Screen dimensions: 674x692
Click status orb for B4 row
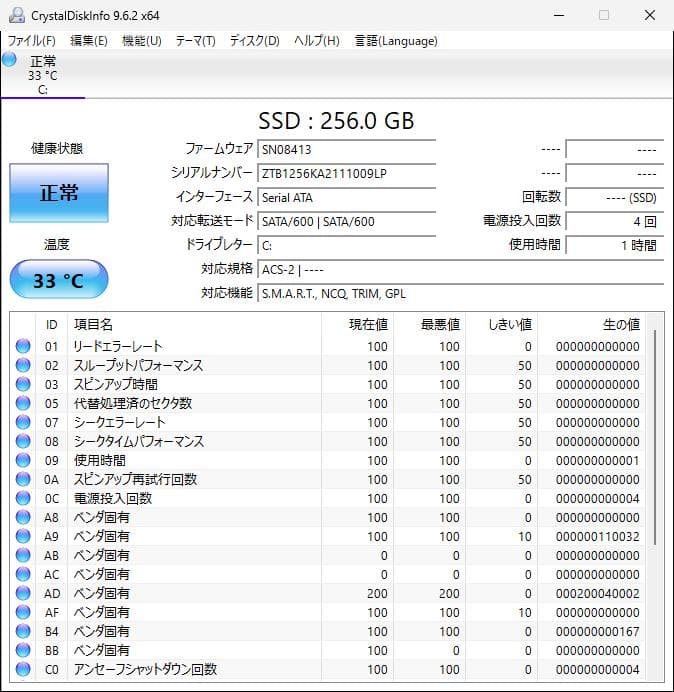(23, 631)
